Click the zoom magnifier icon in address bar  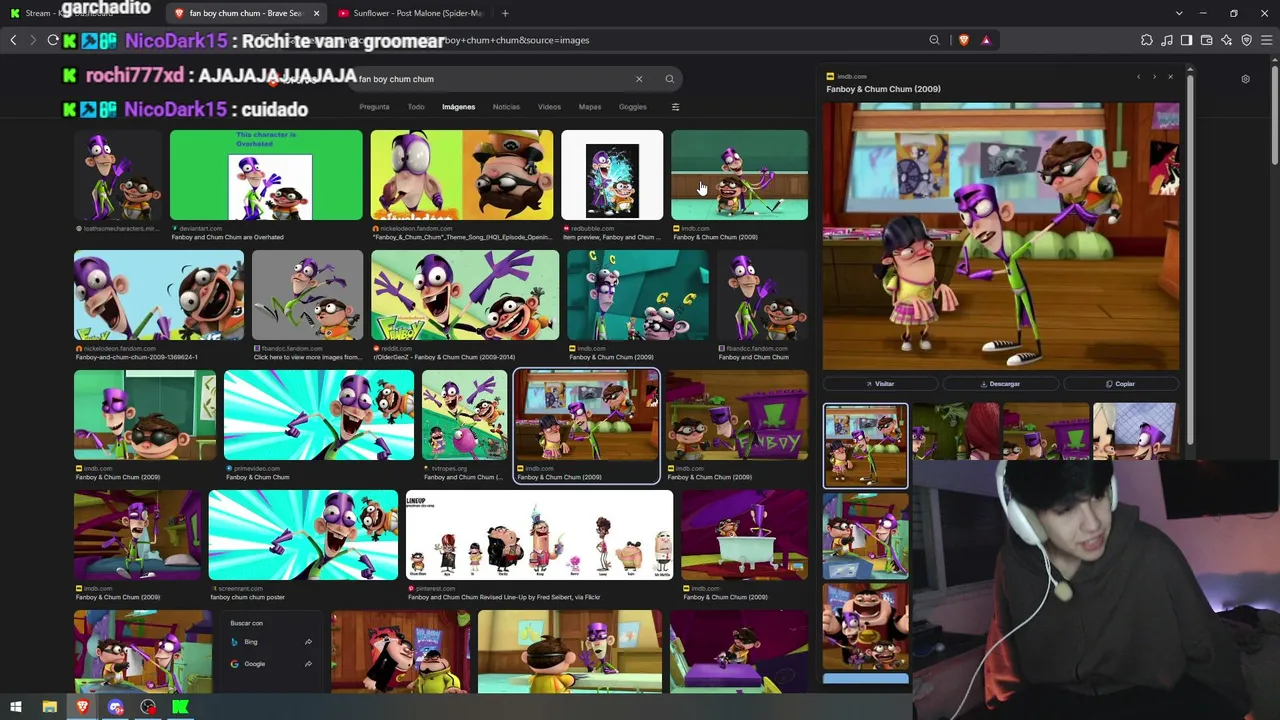(x=934, y=40)
